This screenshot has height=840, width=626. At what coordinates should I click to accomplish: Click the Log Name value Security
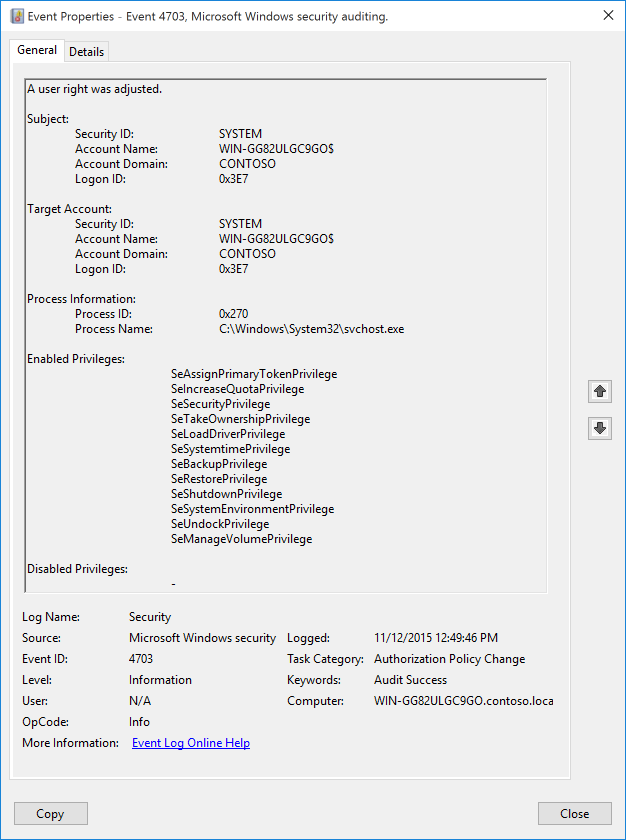tap(150, 617)
